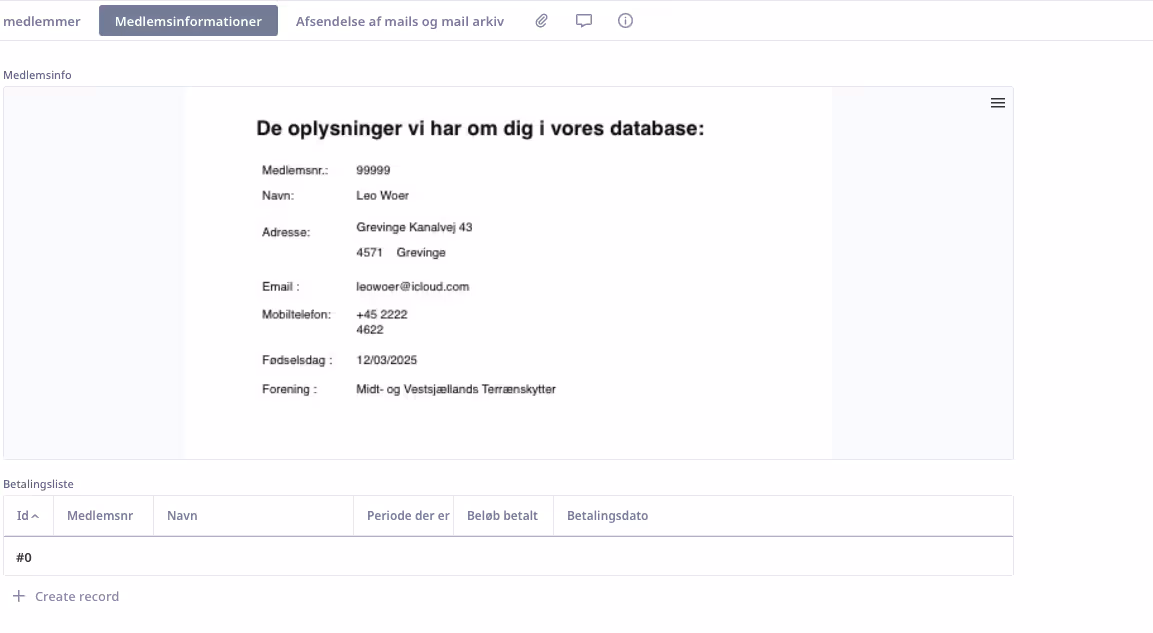Switch to the medlemmer tab
The height and width of the screenshot is (633, 1153).
[42, 21]
